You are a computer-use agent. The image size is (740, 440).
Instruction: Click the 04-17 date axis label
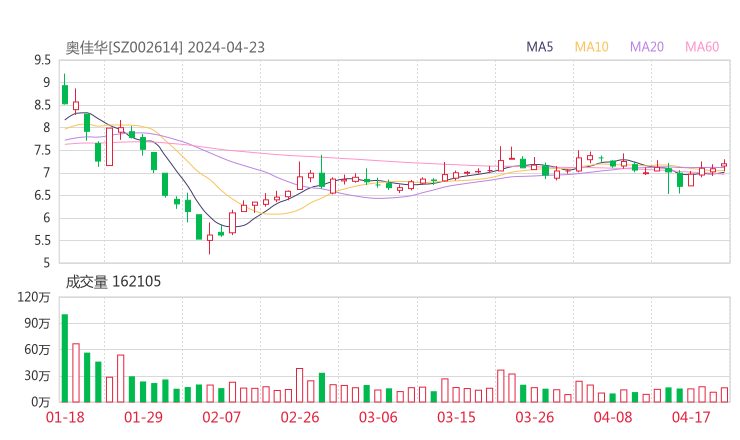click(691, 417)
